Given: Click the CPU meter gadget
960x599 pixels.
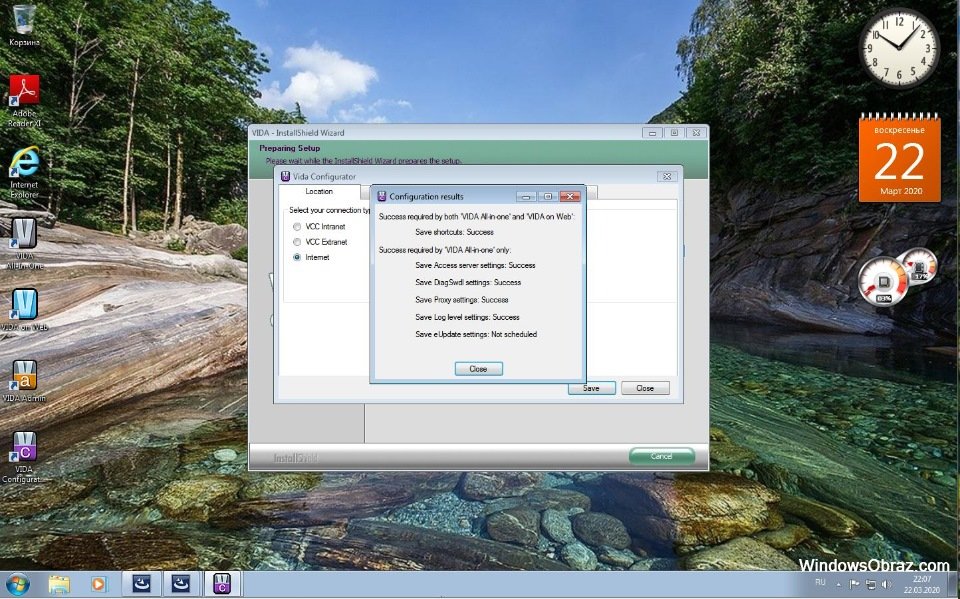Looking at the screenshot, I should 882,282.
